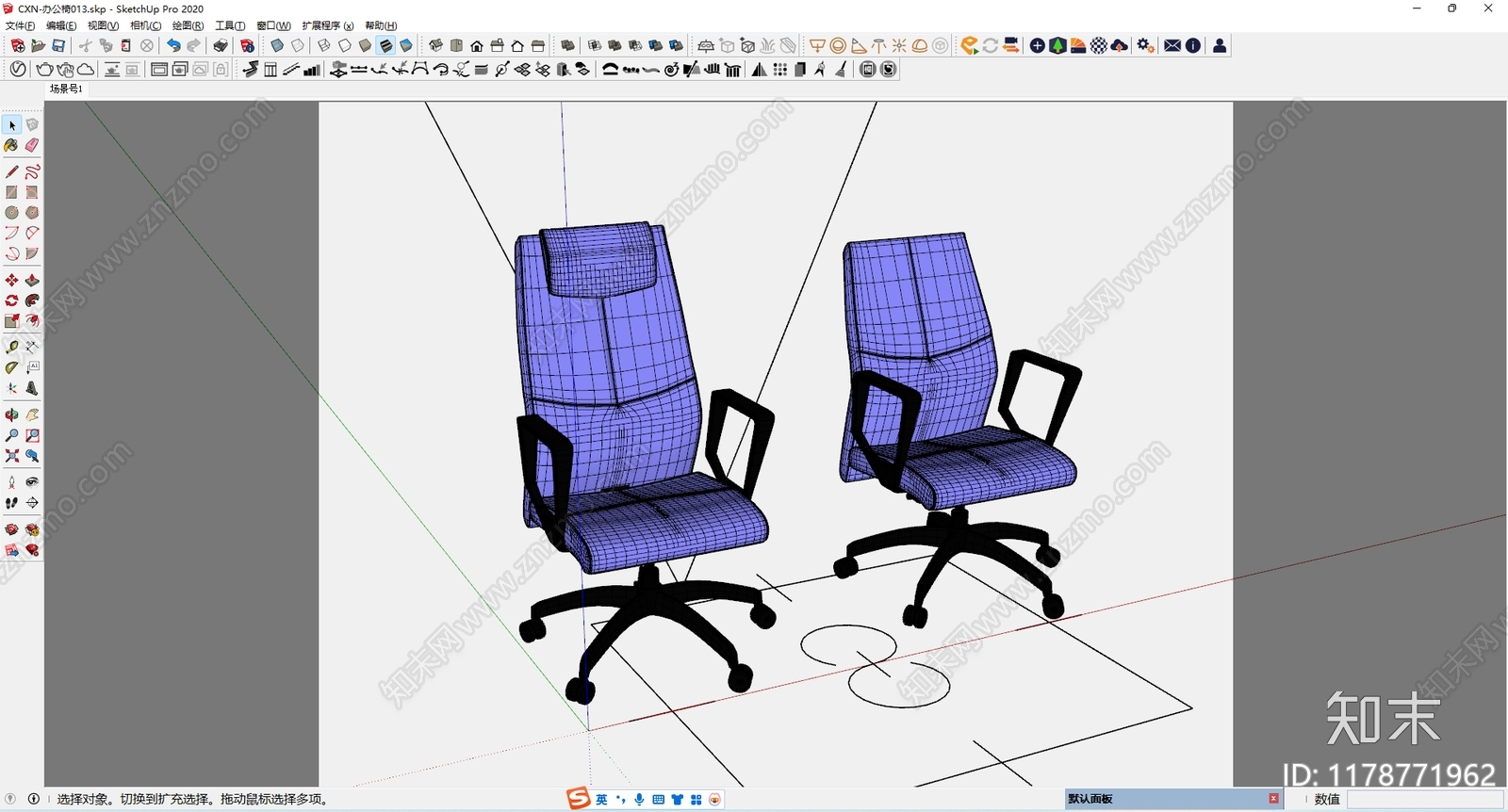Close the 默认面板 tray
Viewport: 1508px width, 812px height.
coord(1273,799)
